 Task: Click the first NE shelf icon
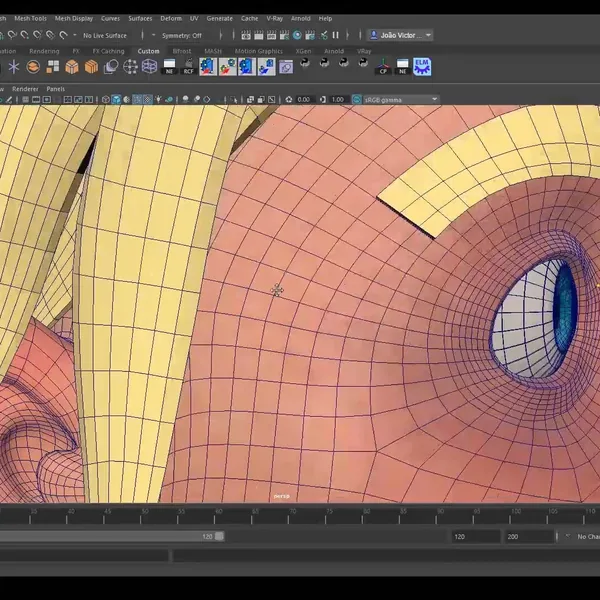pyautogui.click(x=169, y=67)
